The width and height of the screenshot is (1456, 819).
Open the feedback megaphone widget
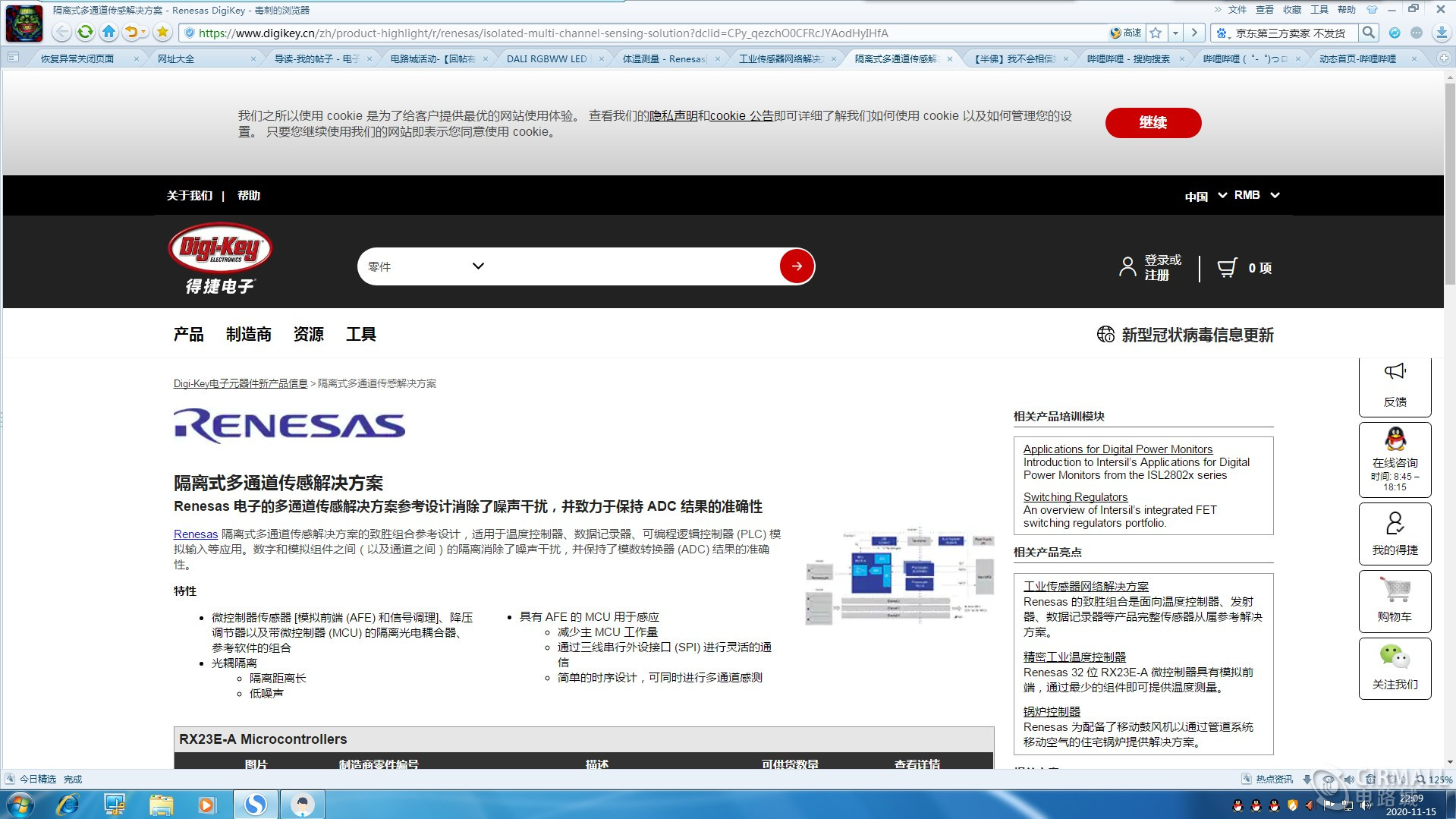1395,386
